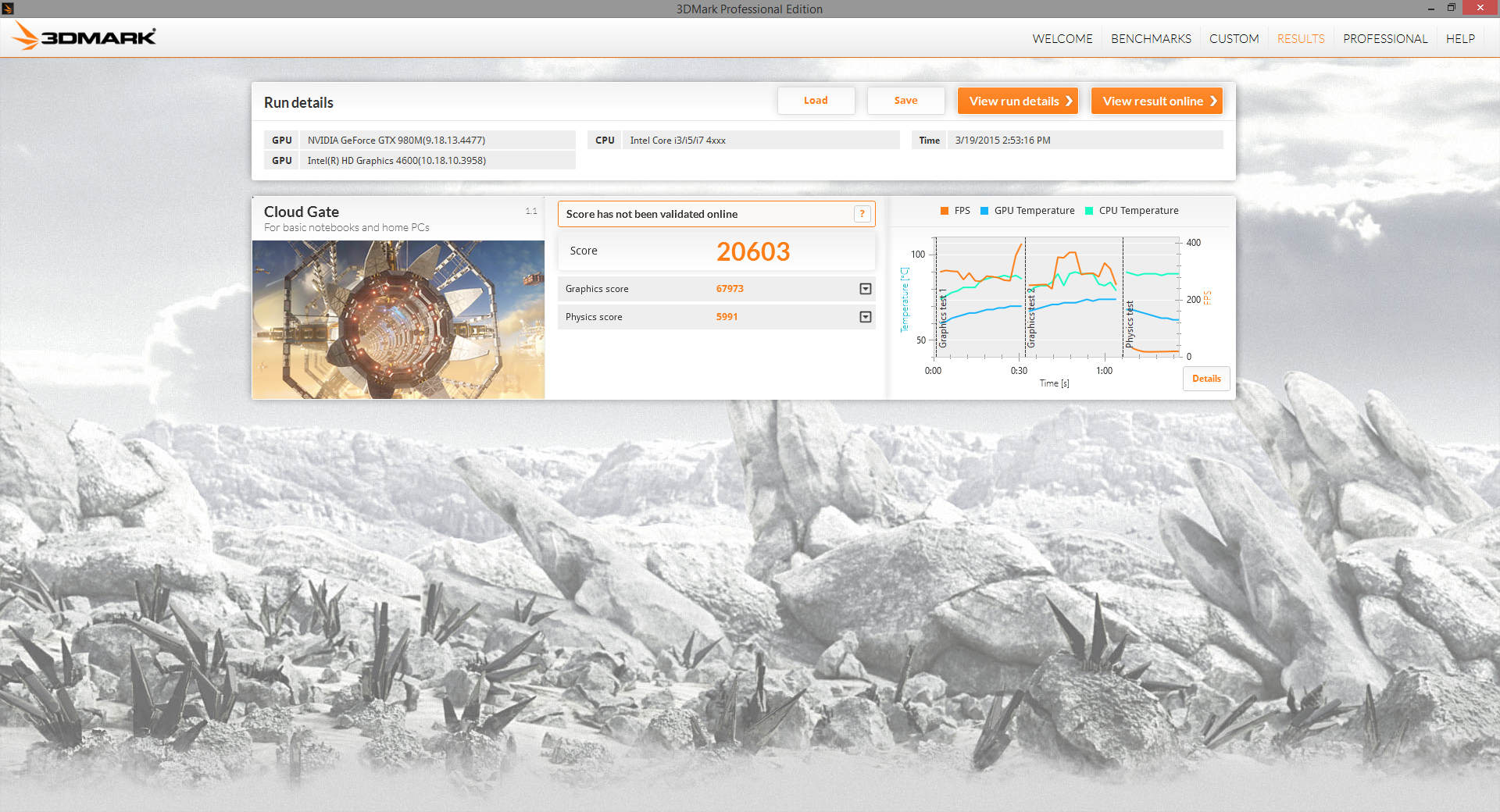Open the question mark help icon

(x=862, y=214)
